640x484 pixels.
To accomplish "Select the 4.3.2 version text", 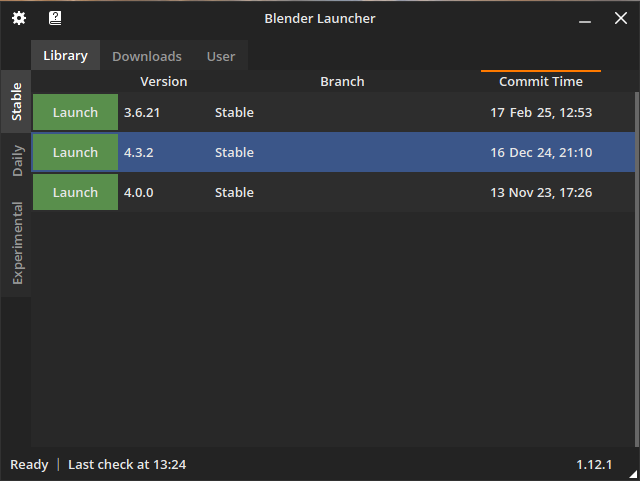I will 139,153.
